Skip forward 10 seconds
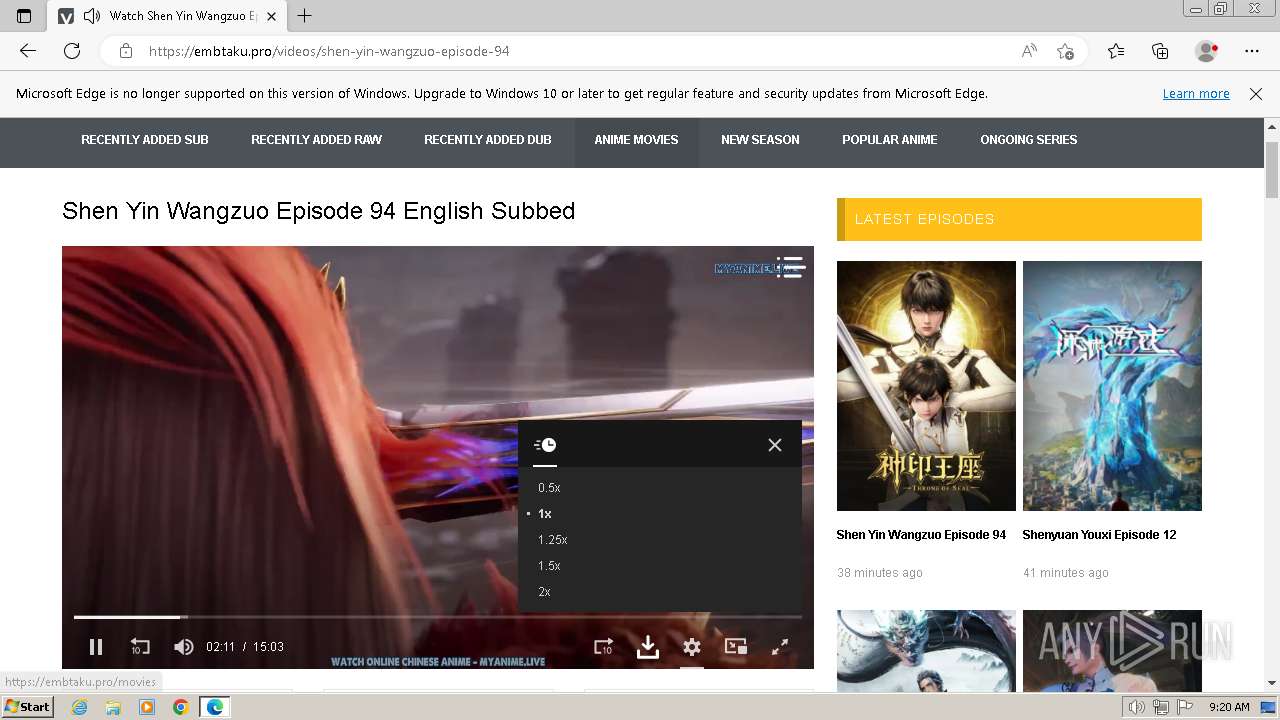The width and height of the screenshot is (1280, 720). click(603, 647)
